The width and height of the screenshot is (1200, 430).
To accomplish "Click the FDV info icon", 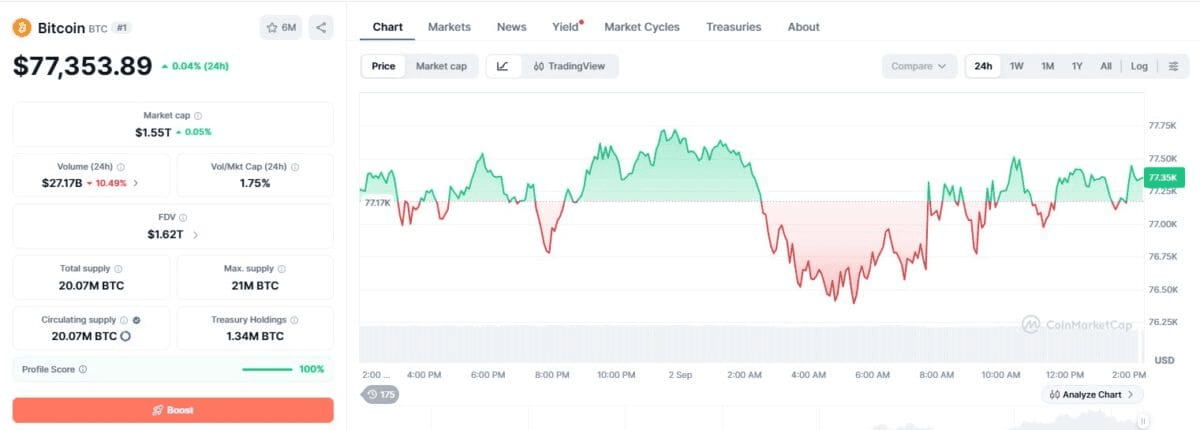I will (183, 217).
